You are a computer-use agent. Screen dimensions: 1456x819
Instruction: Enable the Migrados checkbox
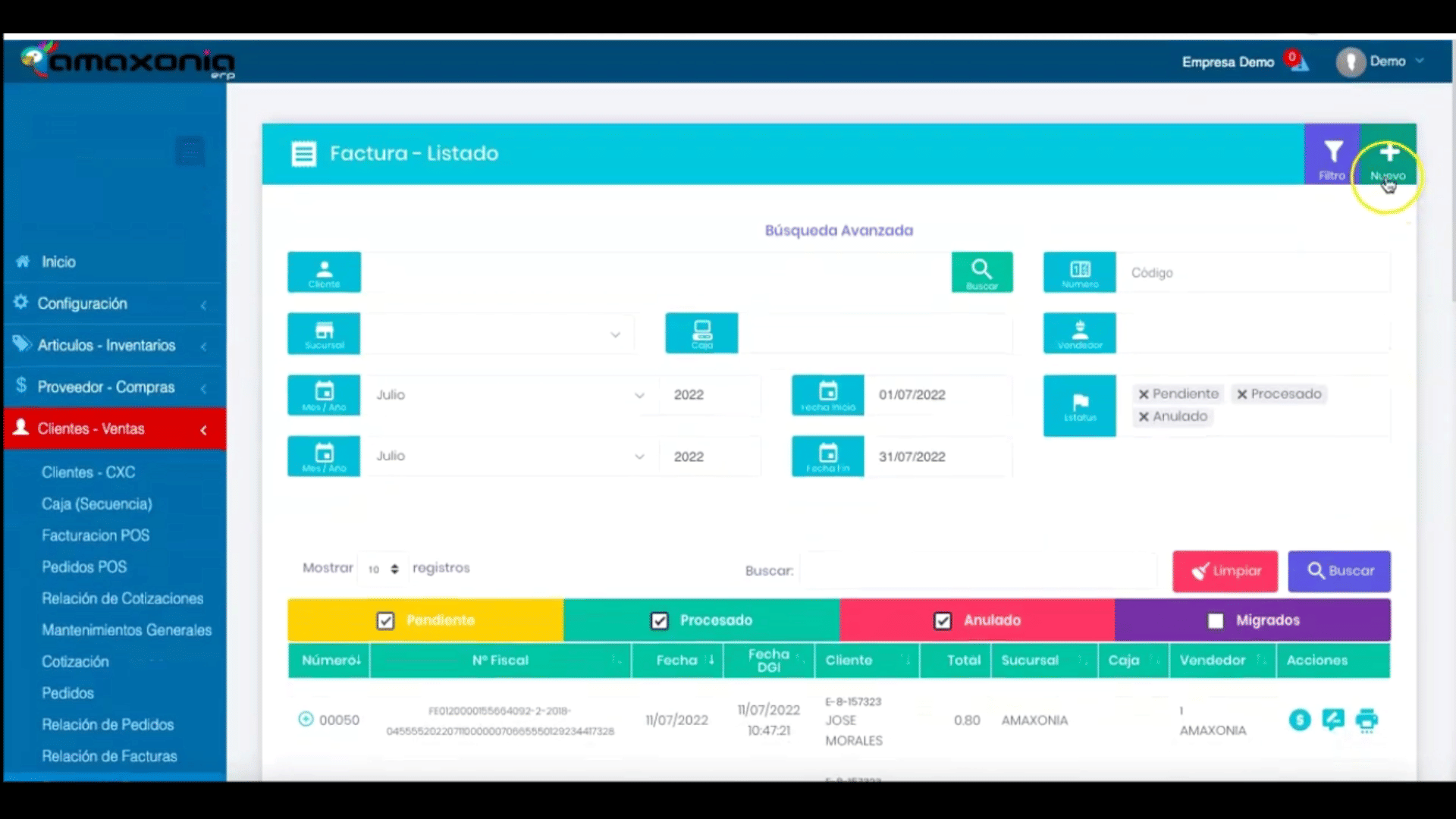1215,621
